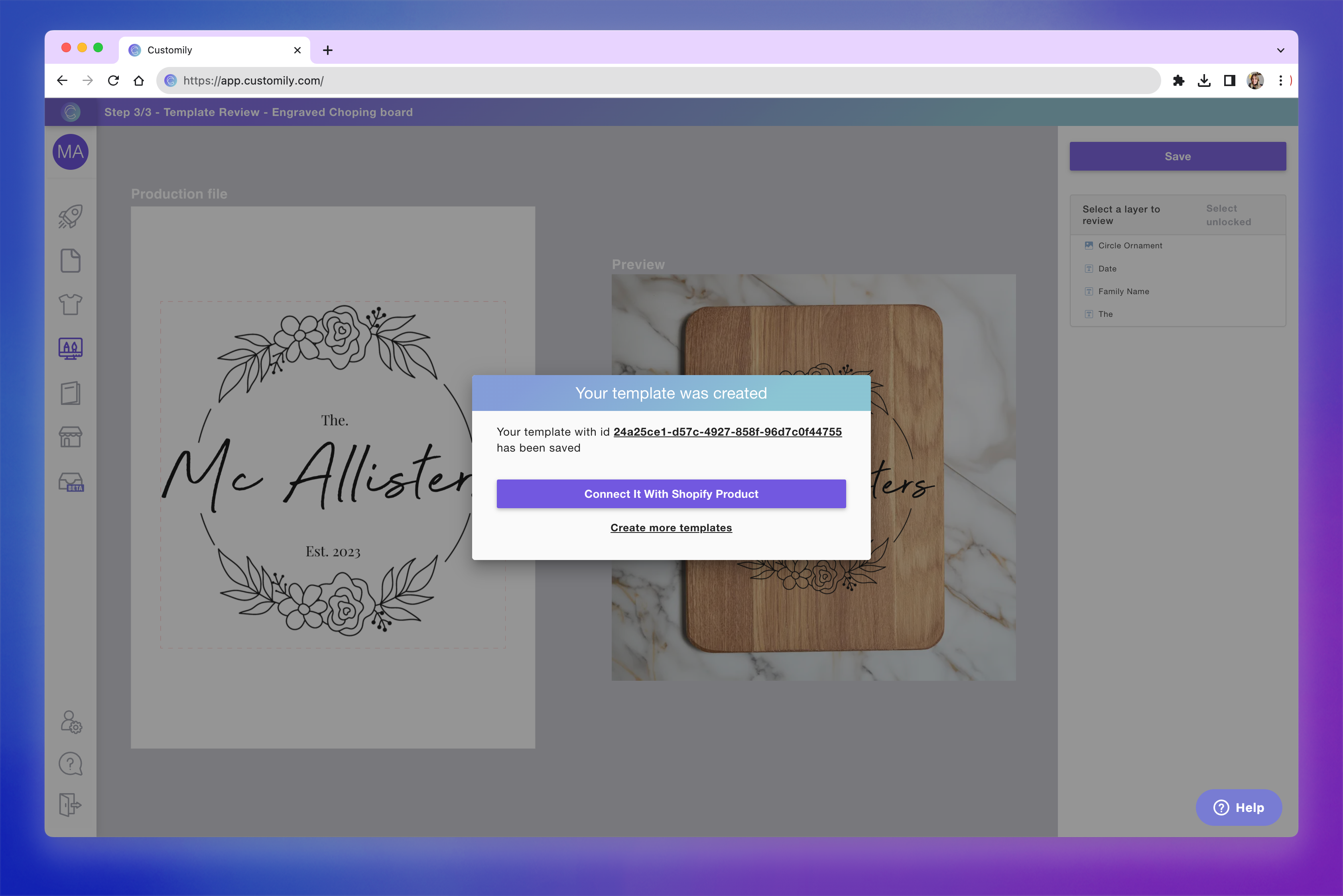Open the saved template ID link
The height and width of the screenshot is (896, 1343).
coord(727,432)
